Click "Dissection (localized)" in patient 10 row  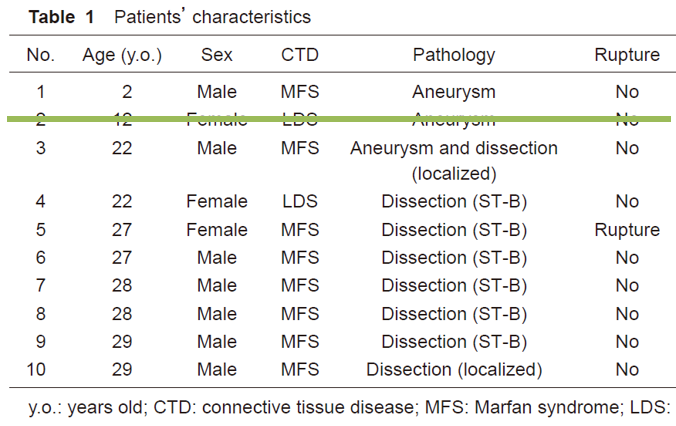(x=453, y=369)
